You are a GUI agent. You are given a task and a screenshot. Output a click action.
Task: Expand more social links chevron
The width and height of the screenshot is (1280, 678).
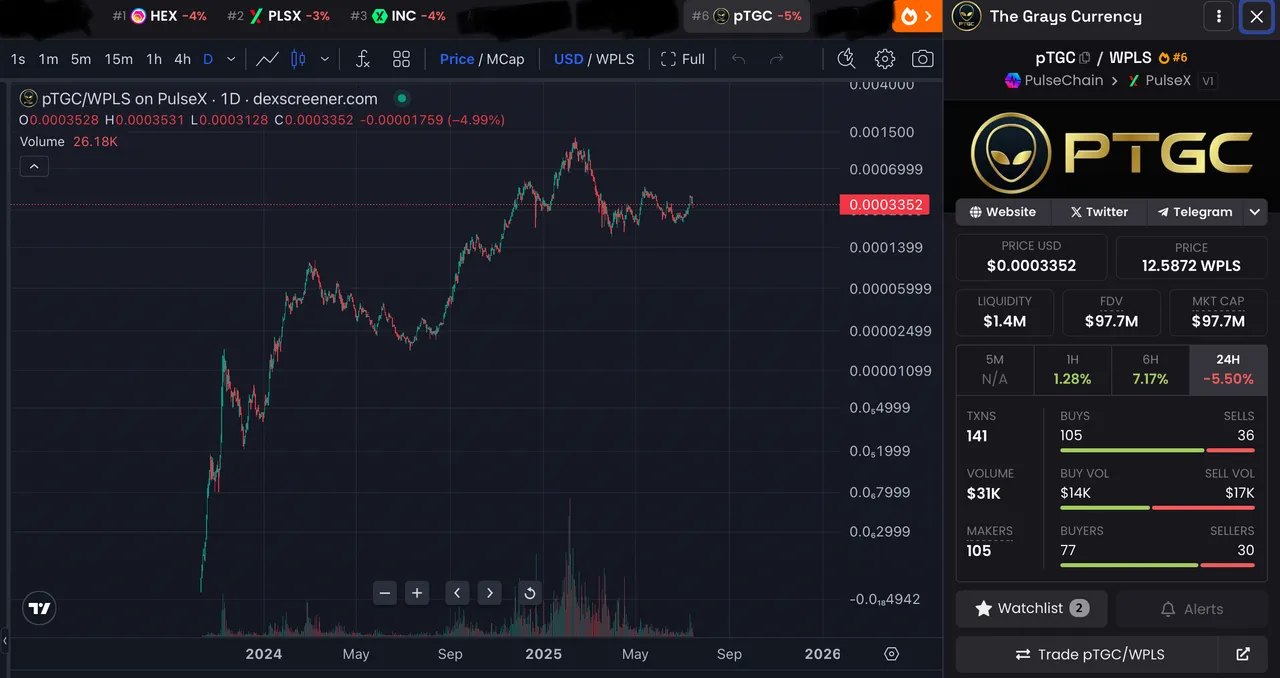click(1255, 212)
